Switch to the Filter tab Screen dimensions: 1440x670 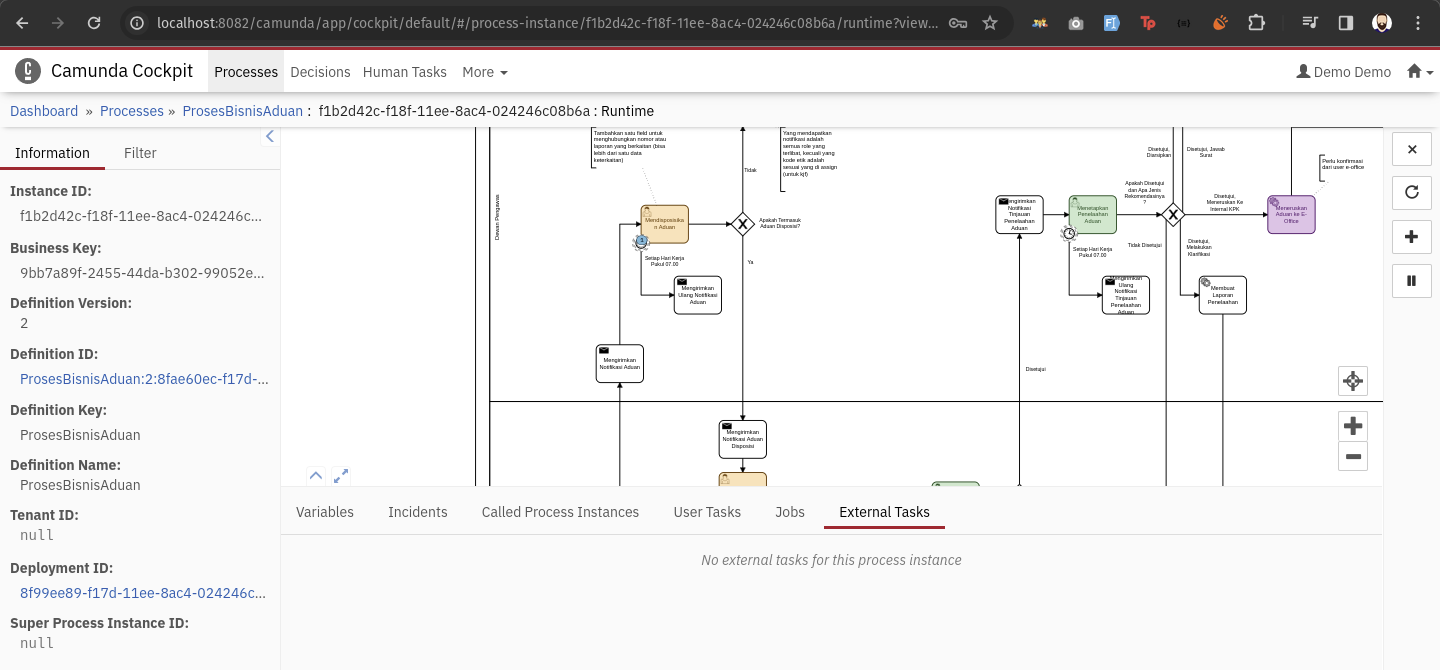click(140, 153)
